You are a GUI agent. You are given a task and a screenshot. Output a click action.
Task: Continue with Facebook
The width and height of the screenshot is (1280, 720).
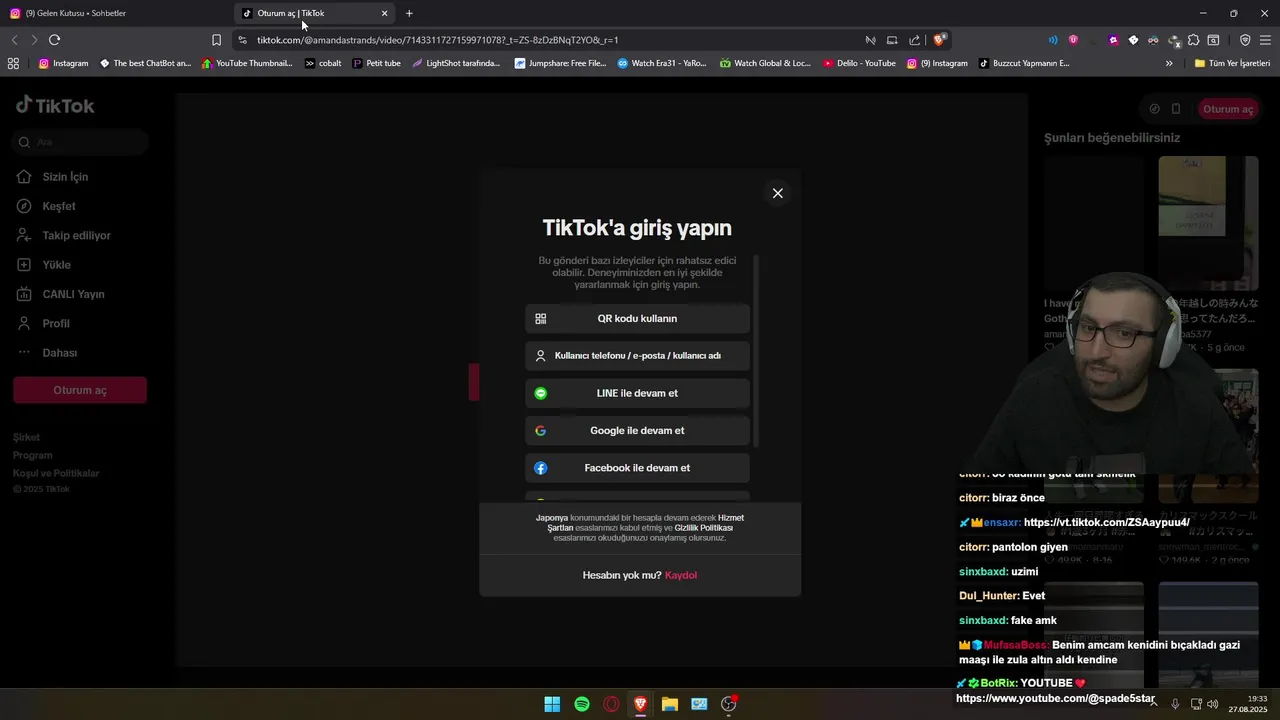[637, 468]
